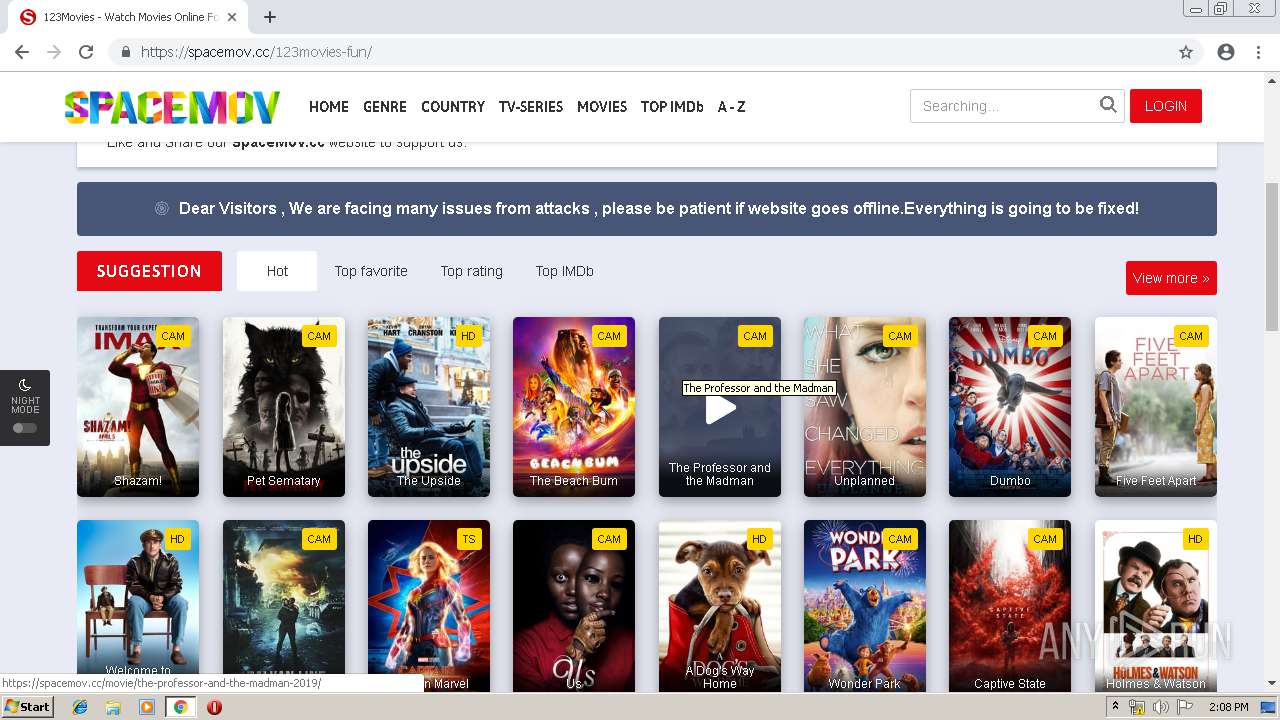This screenshot has height=720, width=1280.
Task: Click the address bar URL
Action: [256, 52]
